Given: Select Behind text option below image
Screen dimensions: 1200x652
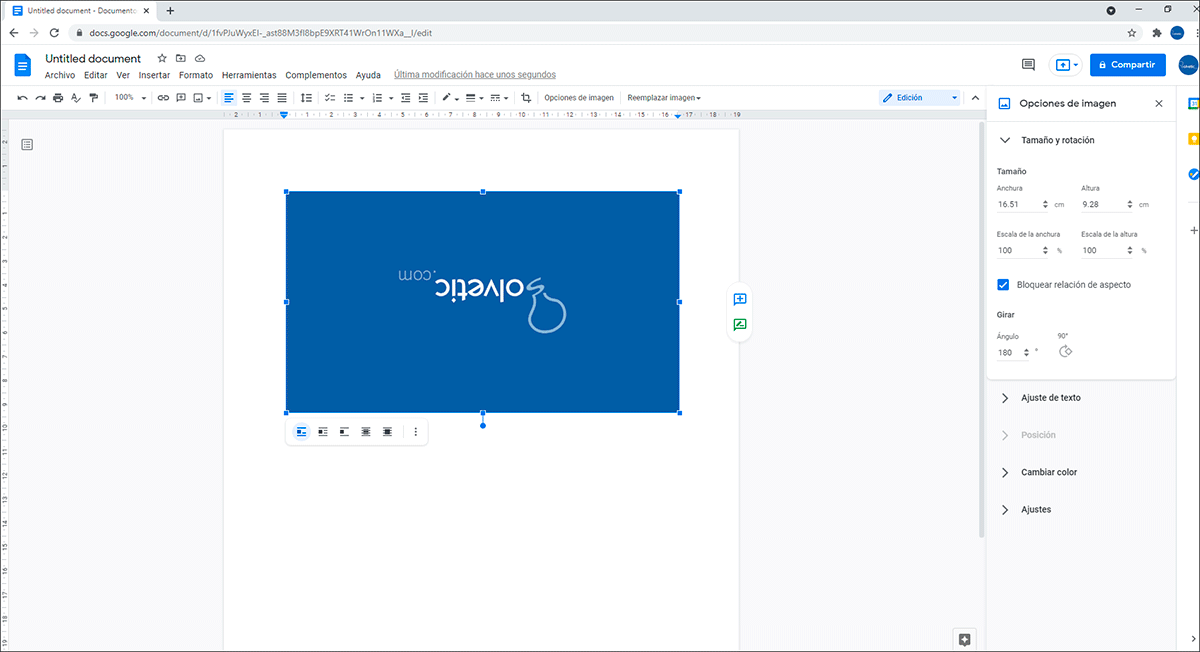Looking at the screenshot, I should [x=366, y=432].
